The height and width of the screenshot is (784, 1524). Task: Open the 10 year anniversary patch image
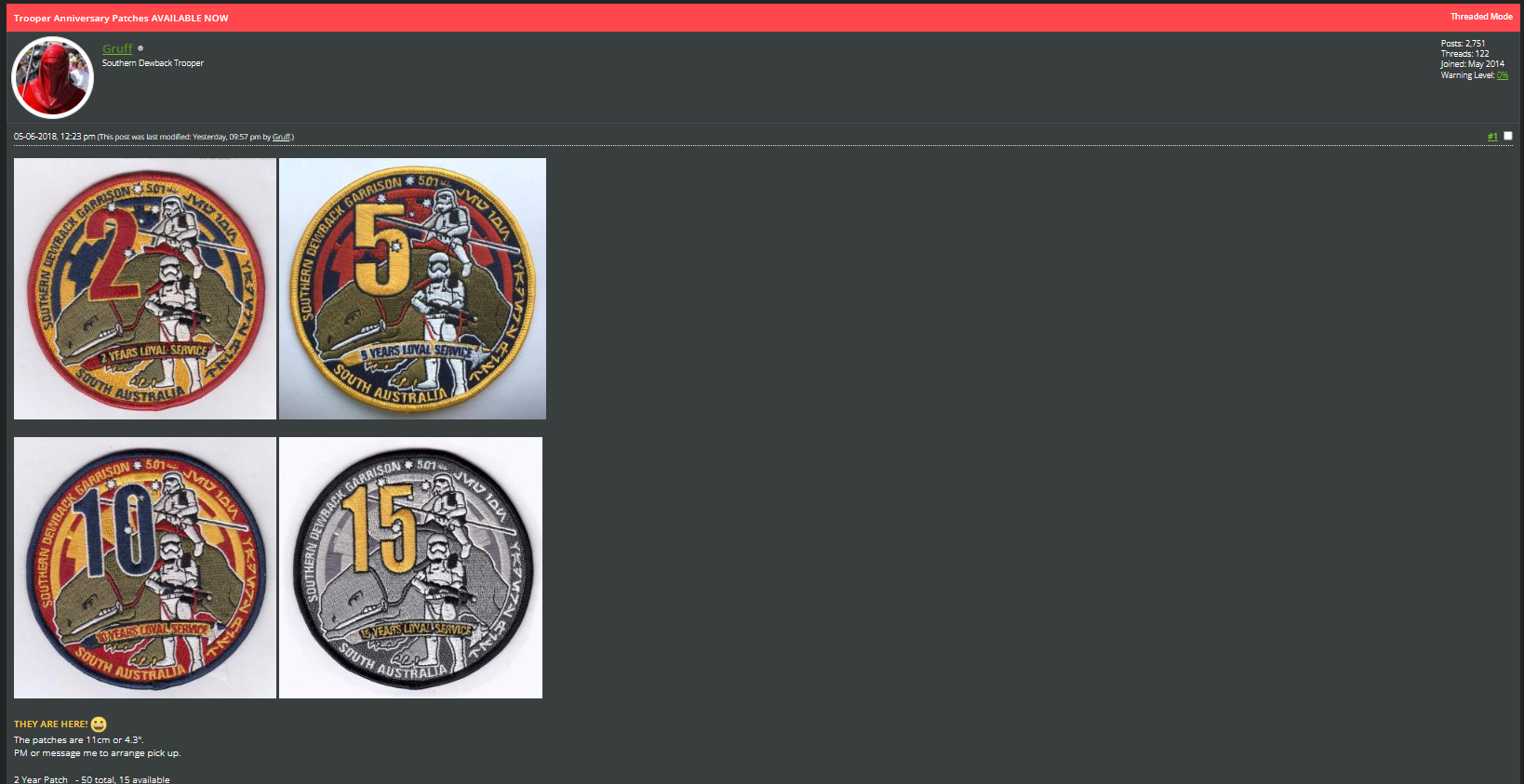pyautogui.click(x=145, y=567)
